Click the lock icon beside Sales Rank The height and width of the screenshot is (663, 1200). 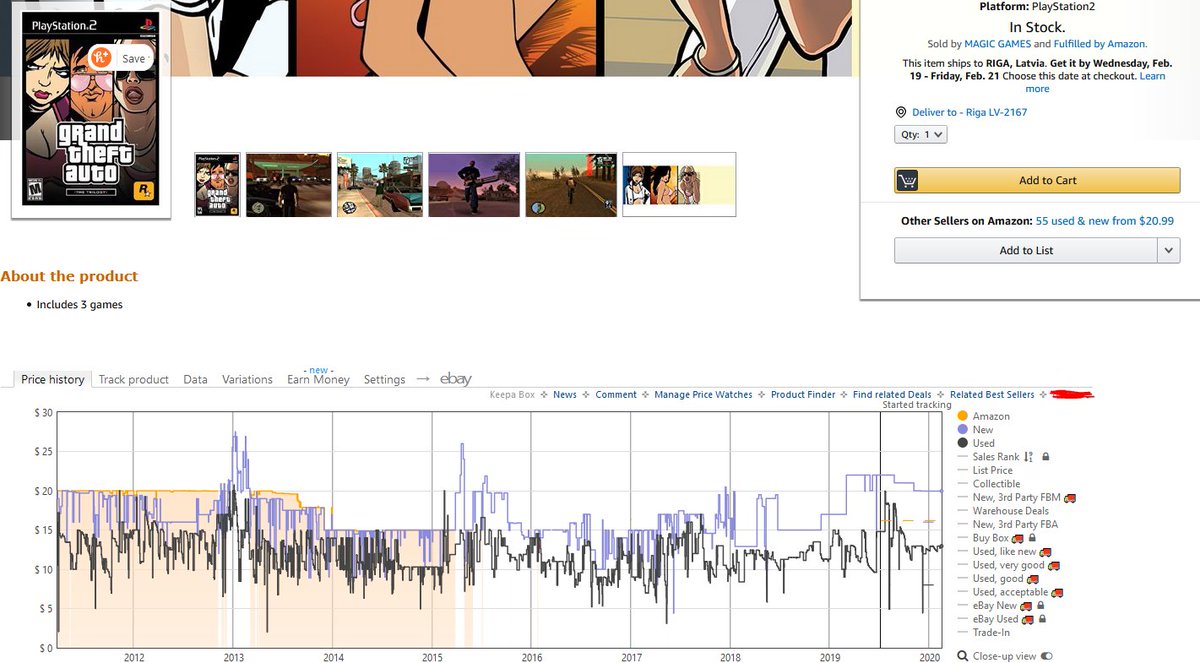click(x=1045, y=457)
